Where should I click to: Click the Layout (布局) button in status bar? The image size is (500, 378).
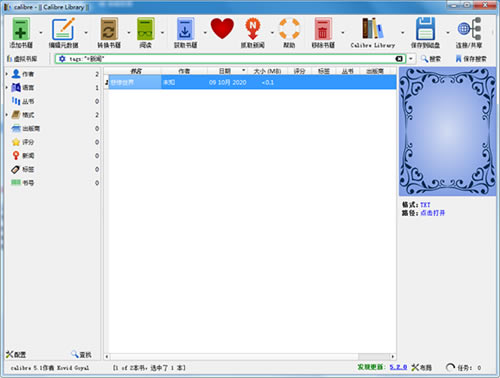tap(422, 367)
